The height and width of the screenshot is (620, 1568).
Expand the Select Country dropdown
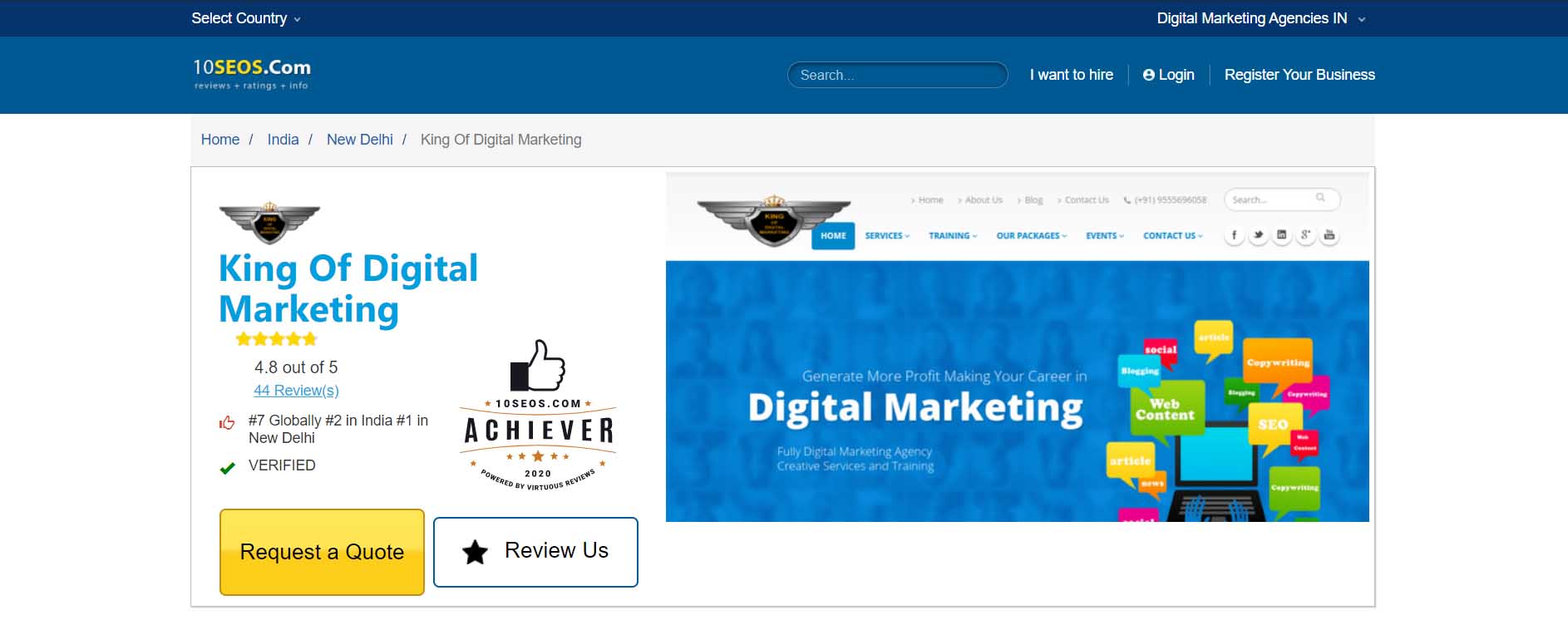246,18
